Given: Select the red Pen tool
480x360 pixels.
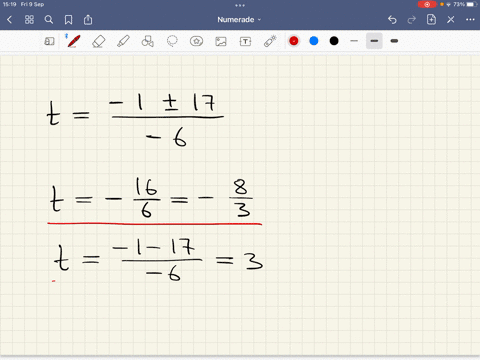Looking at the screenshot, I should coord(73,41).
